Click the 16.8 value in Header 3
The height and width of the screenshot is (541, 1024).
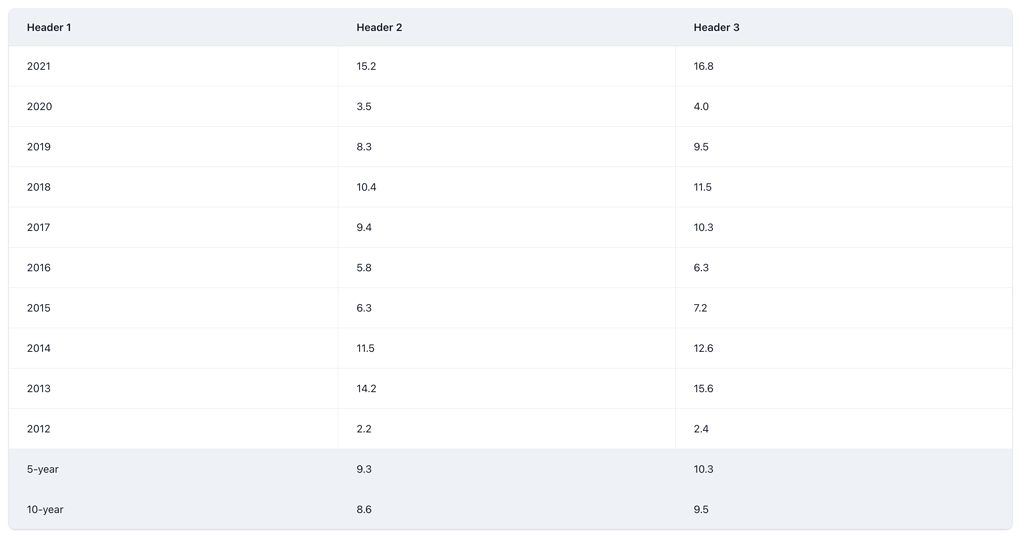tap(703, 66)
